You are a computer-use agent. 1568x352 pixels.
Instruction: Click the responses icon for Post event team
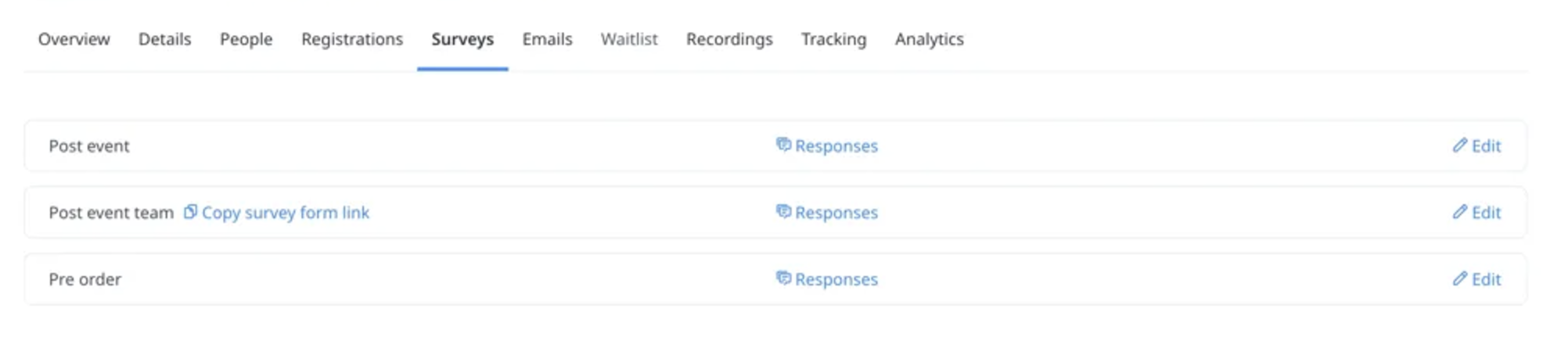pos(783,211)
